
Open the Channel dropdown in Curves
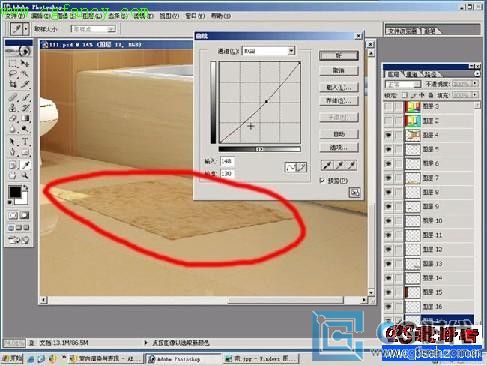click(291, 51)
